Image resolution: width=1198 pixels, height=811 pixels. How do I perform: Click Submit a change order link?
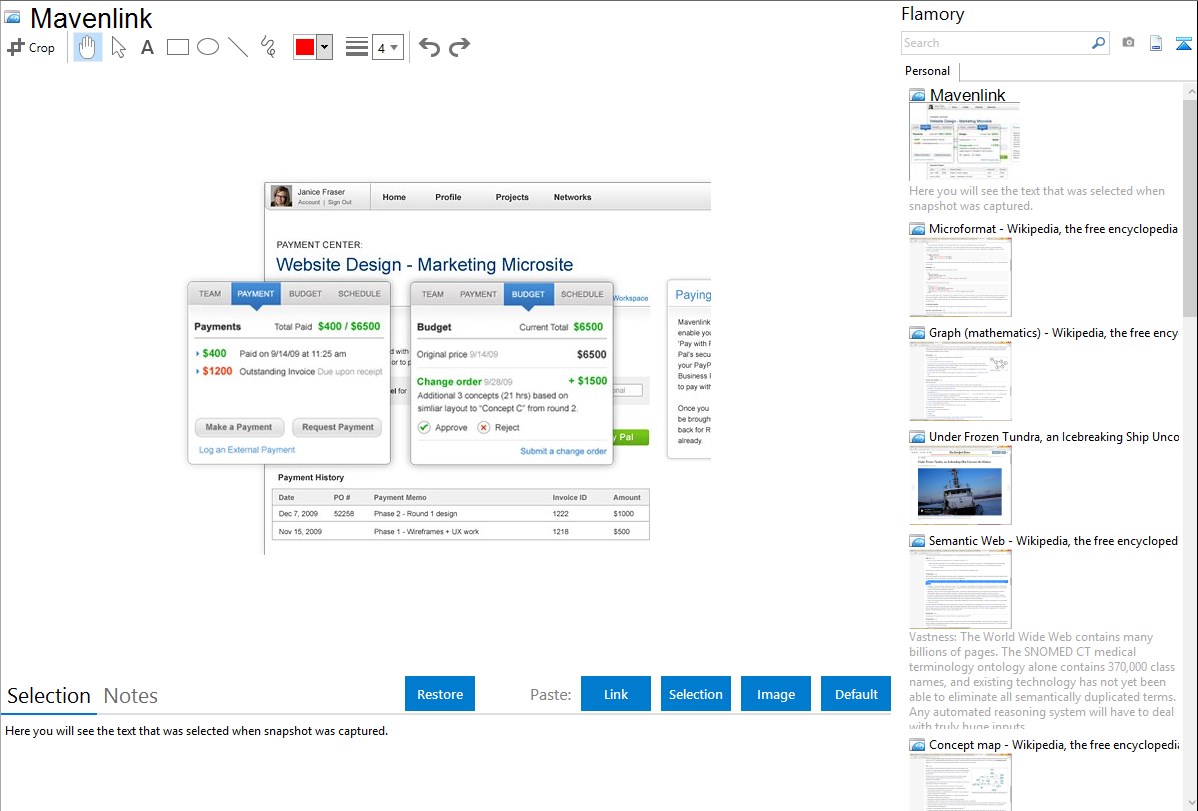[563, 451]
